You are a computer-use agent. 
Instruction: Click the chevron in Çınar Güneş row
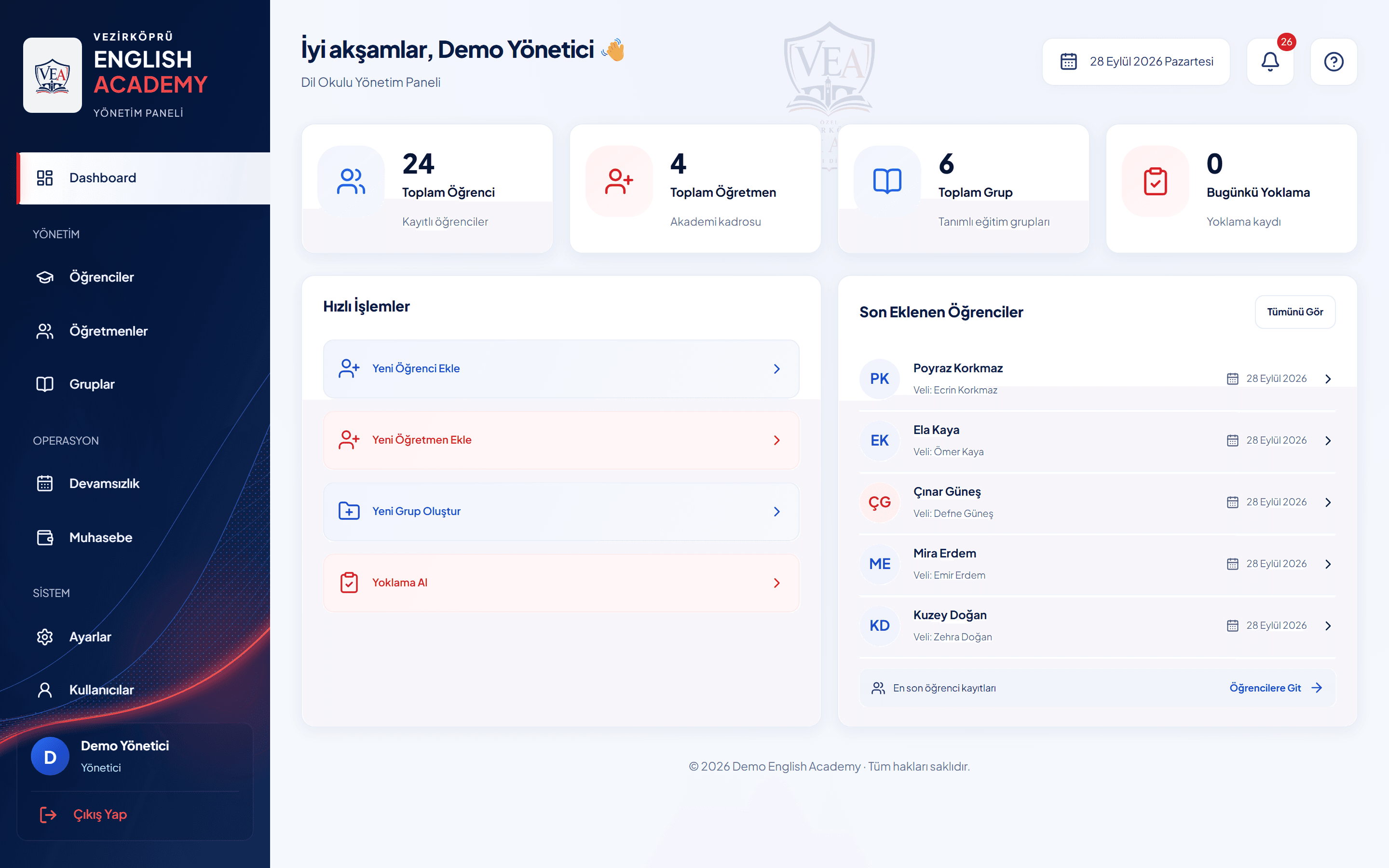click(x=1328, y=502)
